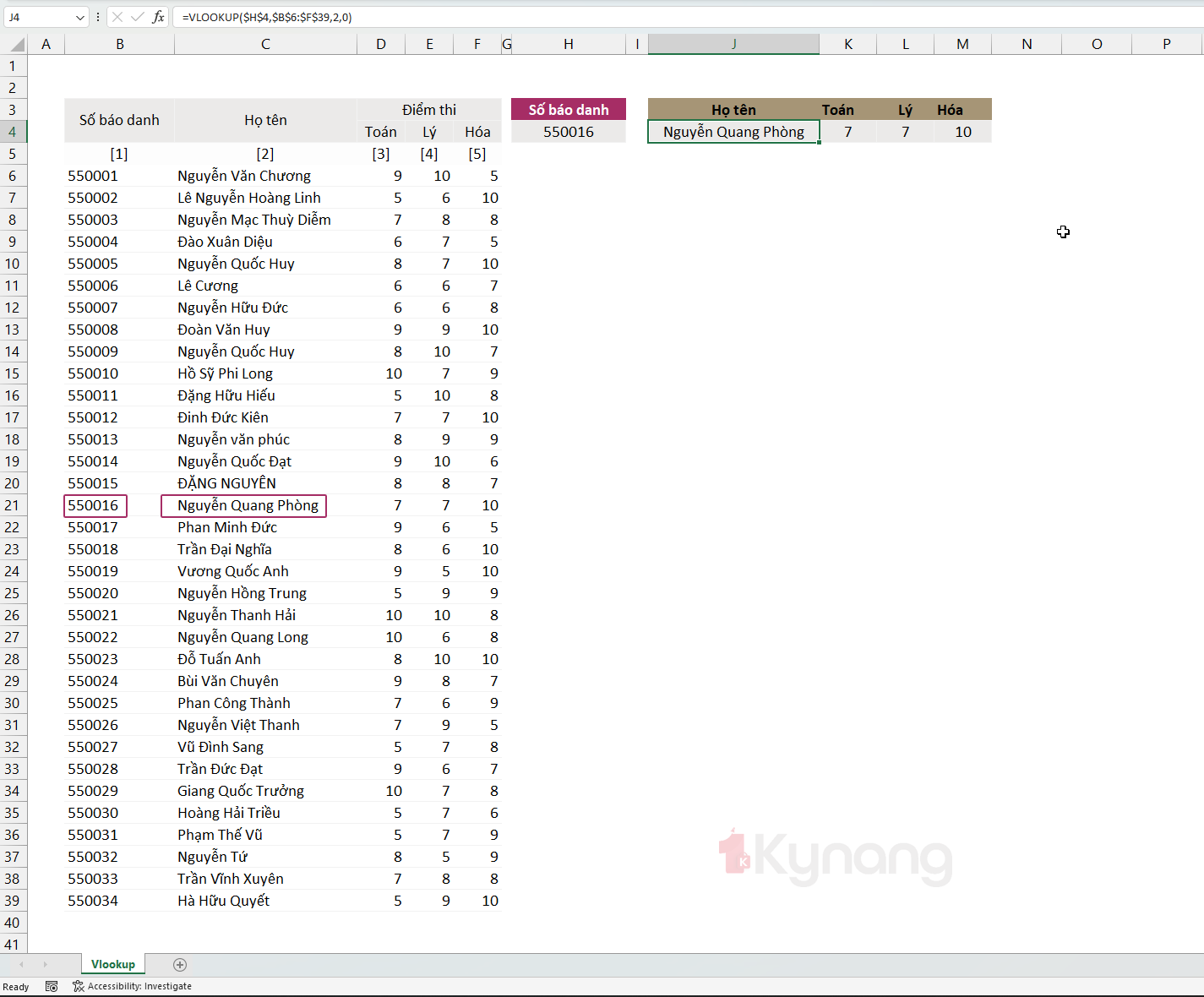Click the maroon 'Số báo danh' header cell
Image resolution: width=1204 pixels, height=997 pixels.
569,110
